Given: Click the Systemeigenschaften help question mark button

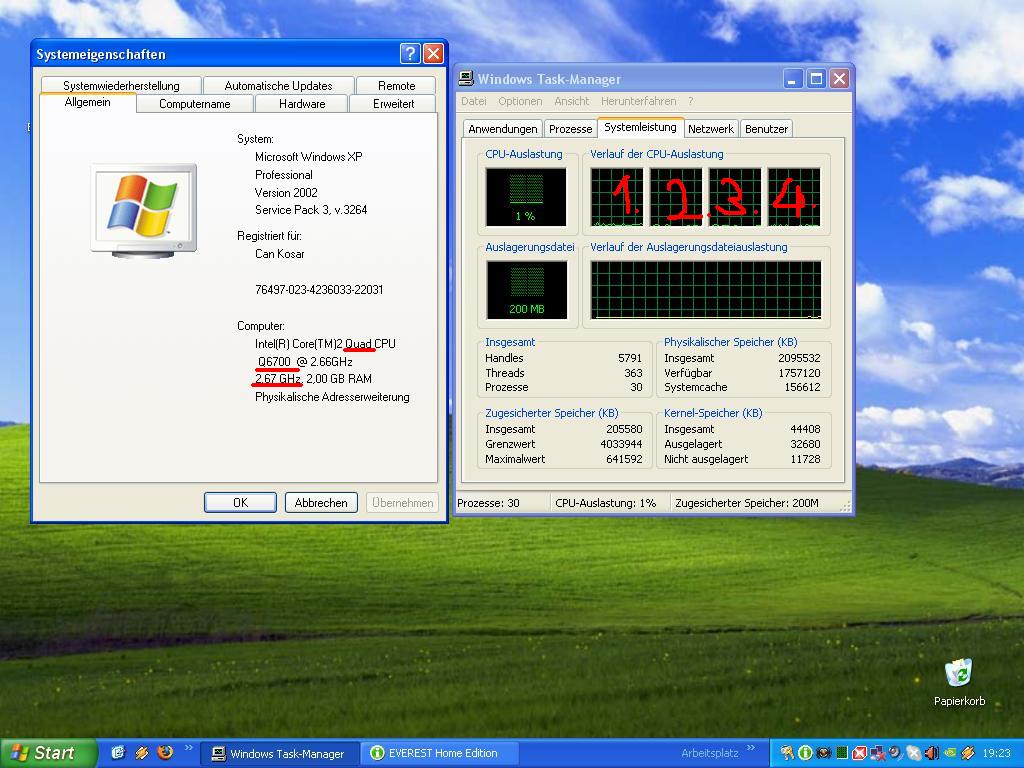Looking at the screenshot, I should [410, 54].
